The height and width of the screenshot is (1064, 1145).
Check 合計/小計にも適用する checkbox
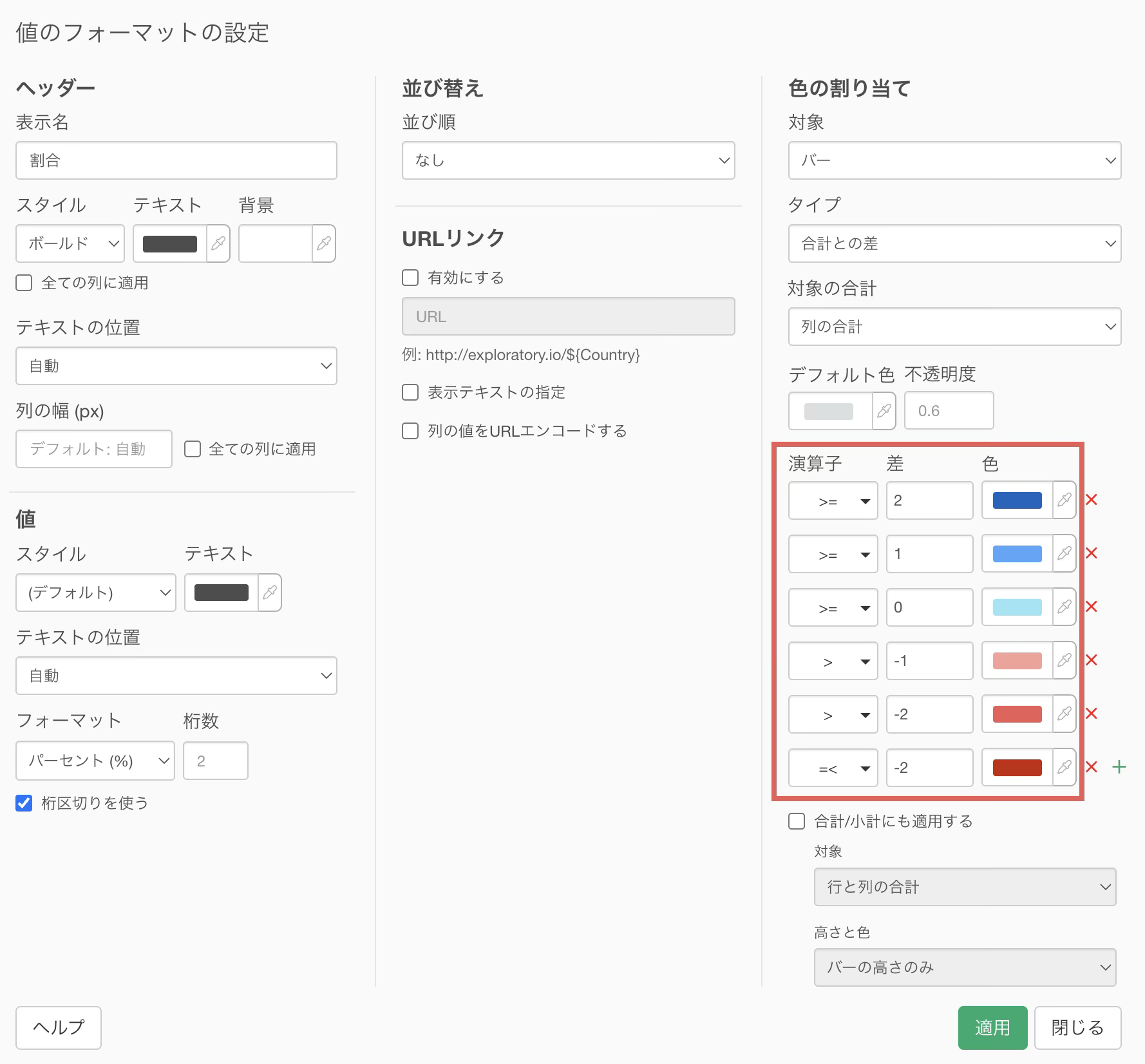pos(797,821)
